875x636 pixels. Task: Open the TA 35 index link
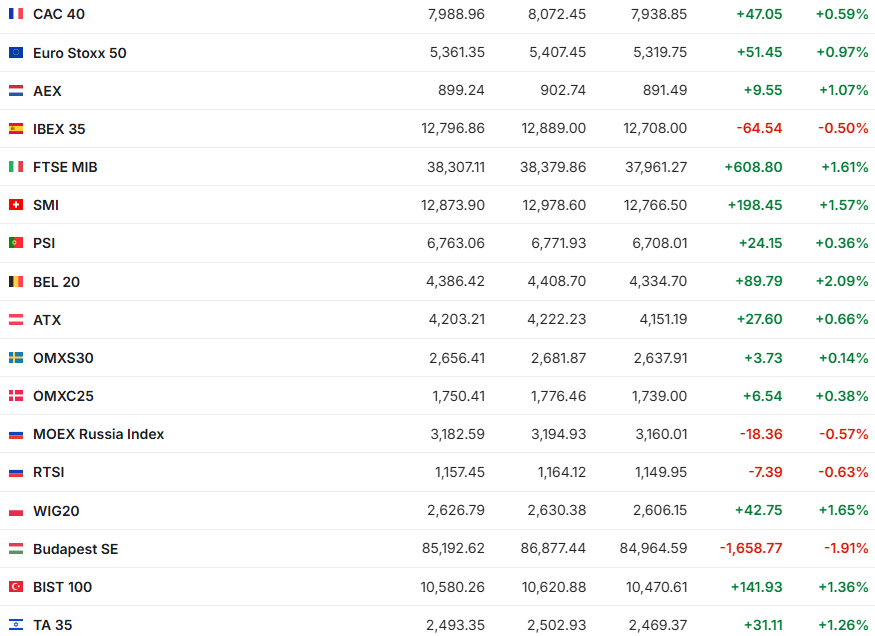(x=53, y=625)
